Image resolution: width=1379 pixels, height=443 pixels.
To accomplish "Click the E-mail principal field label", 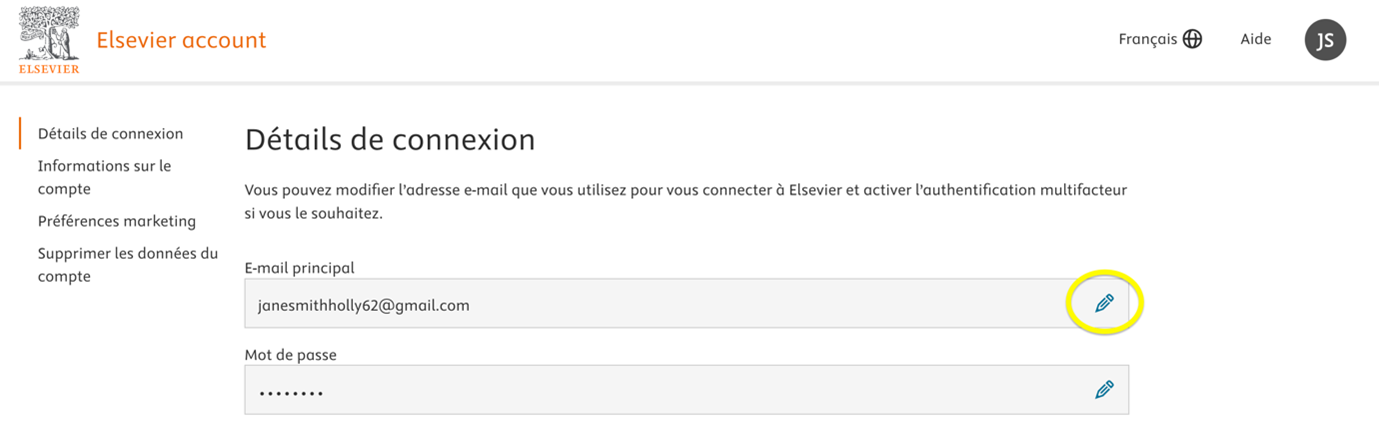I will point(299,268).
